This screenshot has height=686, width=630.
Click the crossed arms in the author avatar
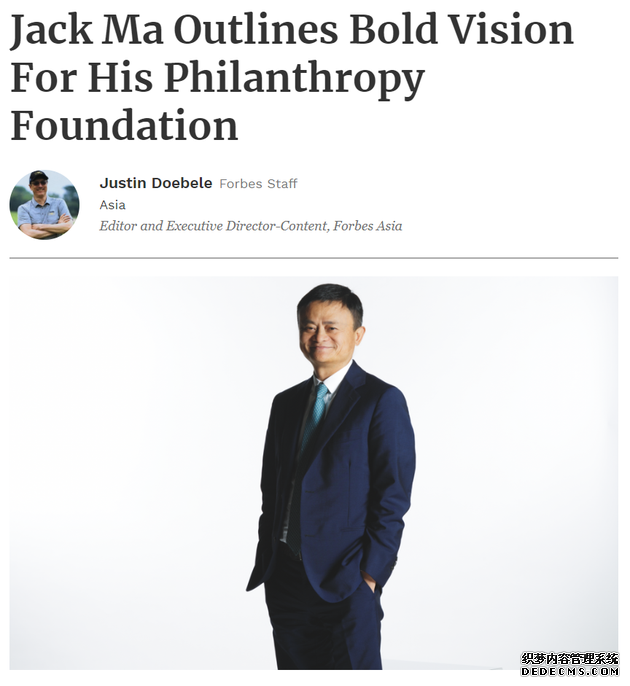click(44, 226)
